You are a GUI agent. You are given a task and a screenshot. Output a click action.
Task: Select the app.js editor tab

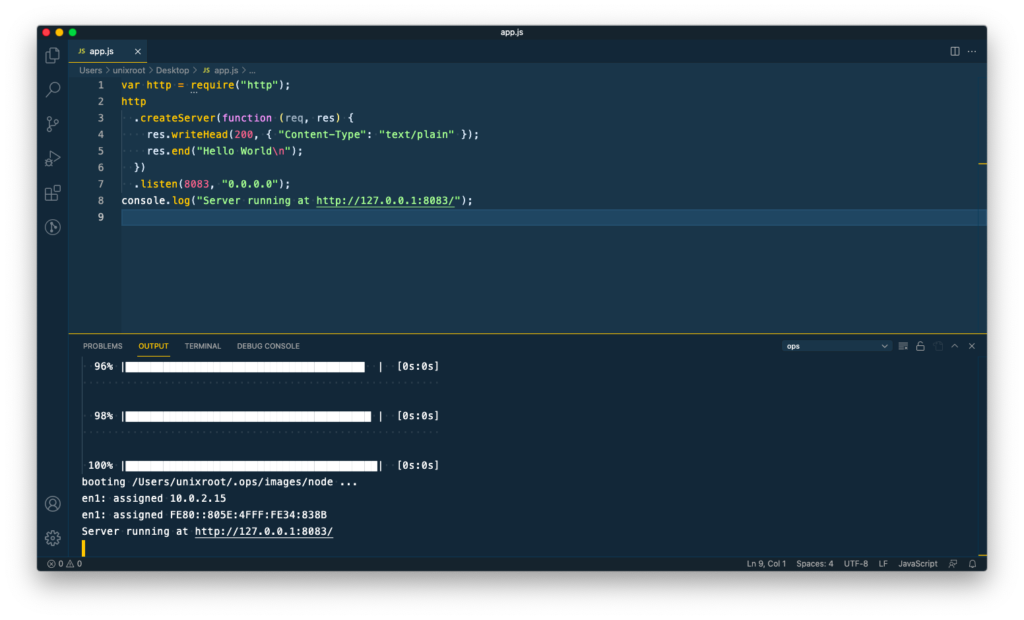(x=108, y=51)
